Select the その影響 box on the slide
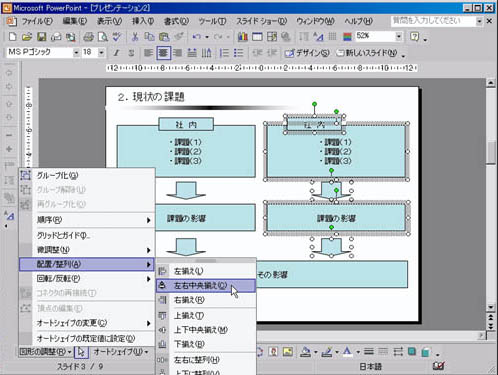 coord(332,275)
